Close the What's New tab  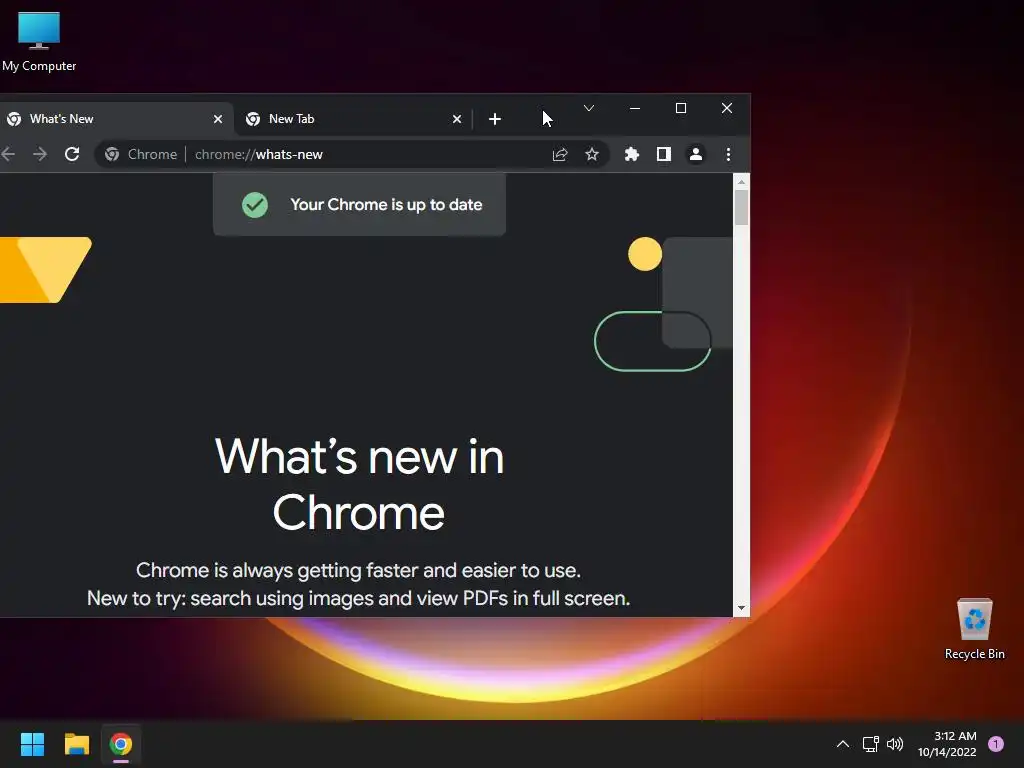click(x=217, y=119)
